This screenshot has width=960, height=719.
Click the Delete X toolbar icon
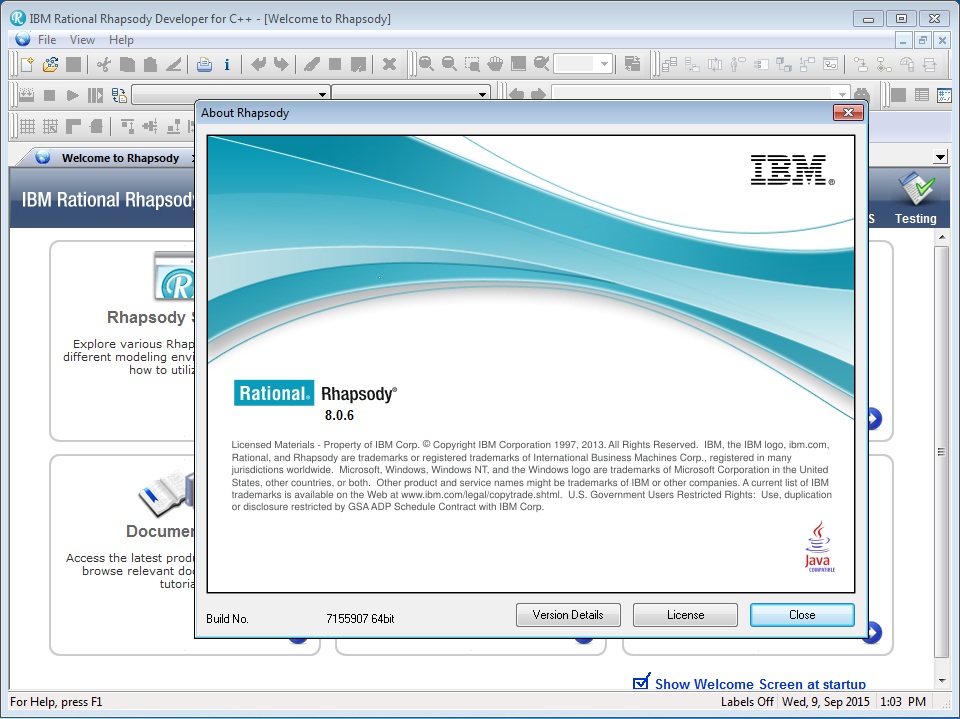[389, 64]
